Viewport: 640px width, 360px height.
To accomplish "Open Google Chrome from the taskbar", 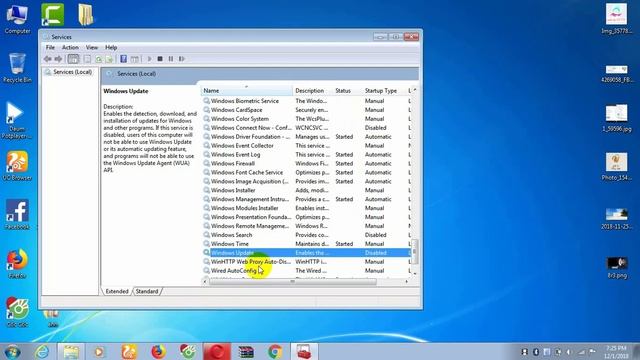I will click(x=275, y=352).
